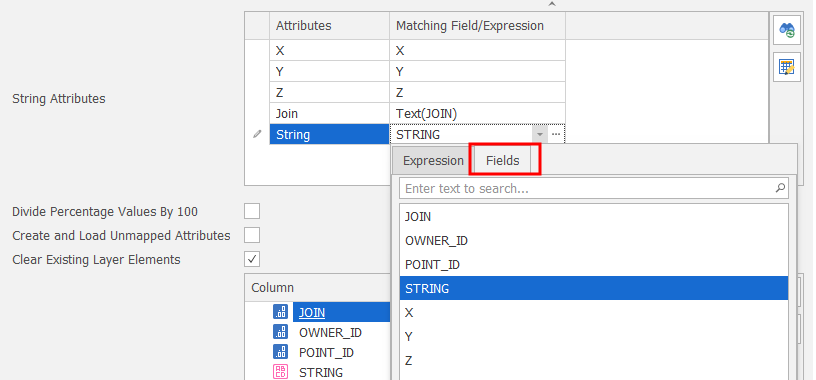
Task: Click the POINT_ID numeric column icon
Action: point(280,352)
